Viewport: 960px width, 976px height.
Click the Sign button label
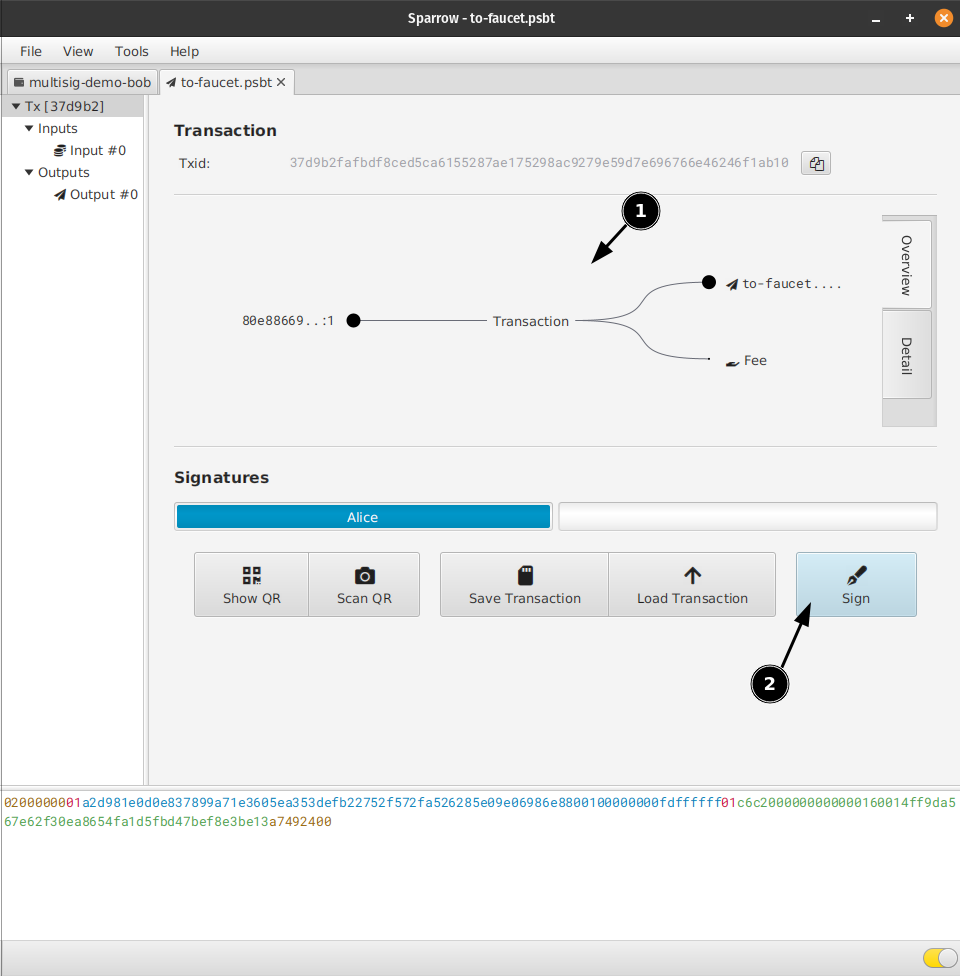pos(856,598)
